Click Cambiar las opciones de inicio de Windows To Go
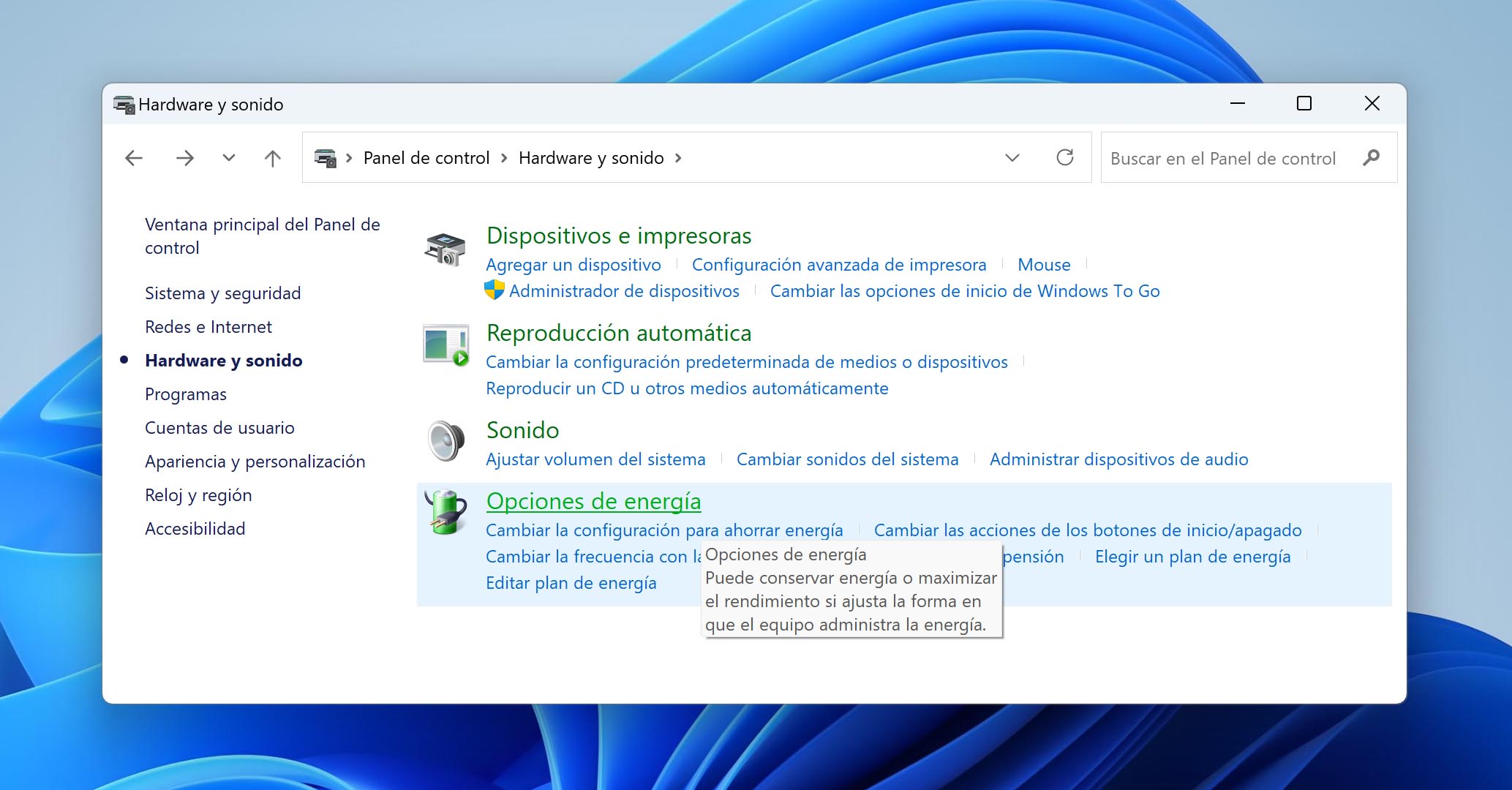Screen dimensions: 1512x790 [x=965, y=291]
